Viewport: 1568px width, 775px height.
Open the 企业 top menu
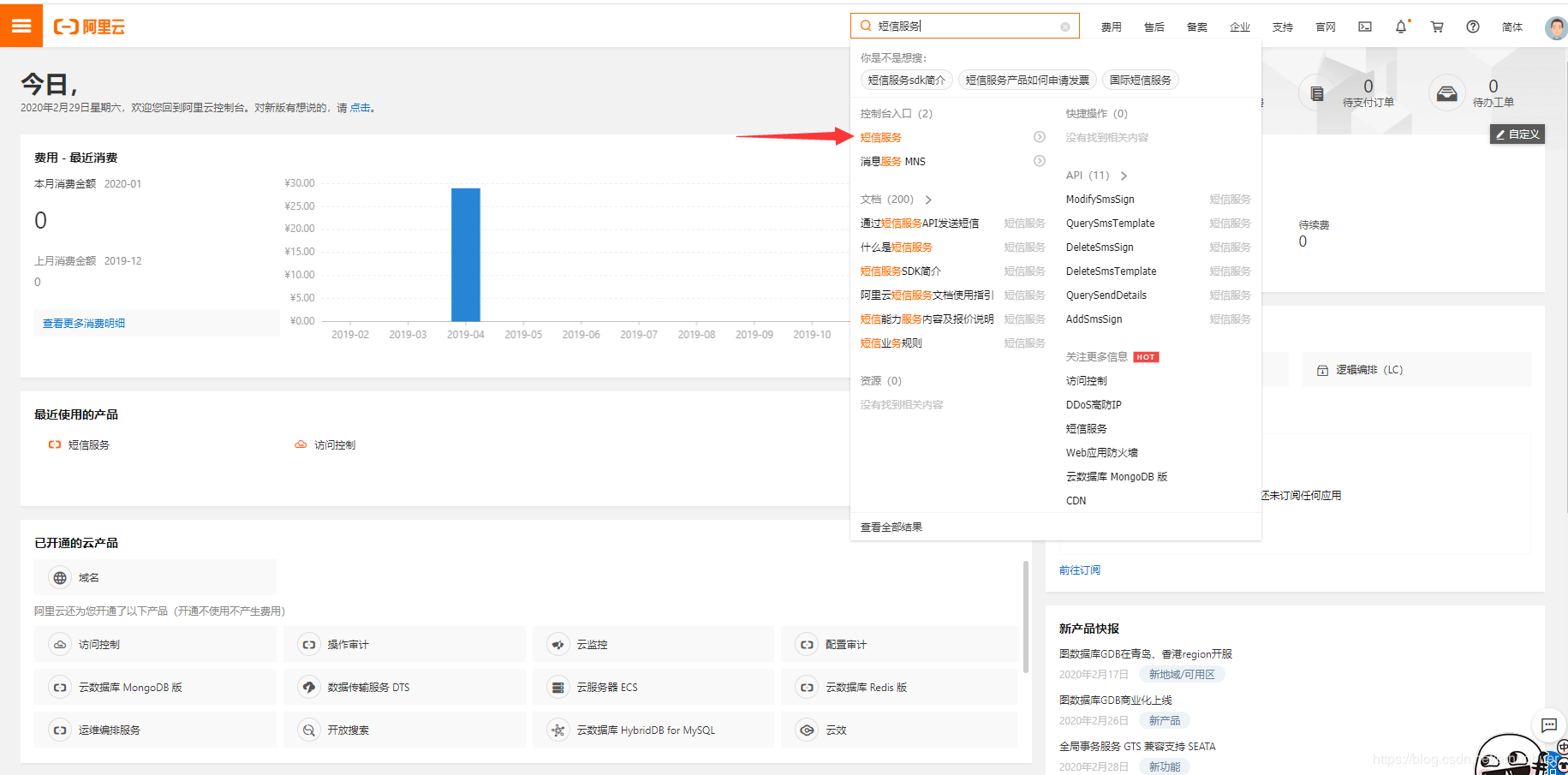click(1240, 27)
